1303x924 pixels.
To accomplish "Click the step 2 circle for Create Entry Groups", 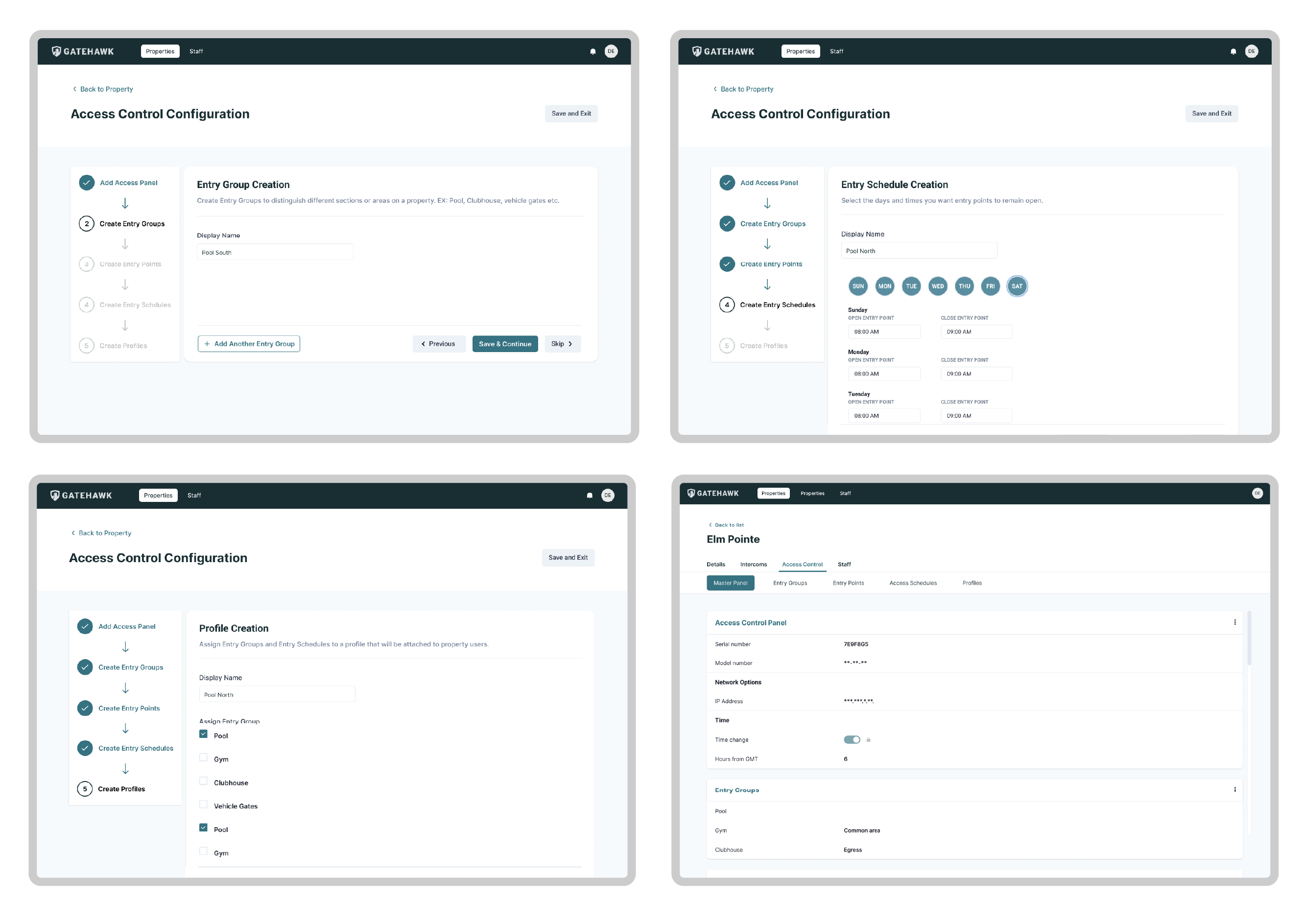I will (87, 224).
